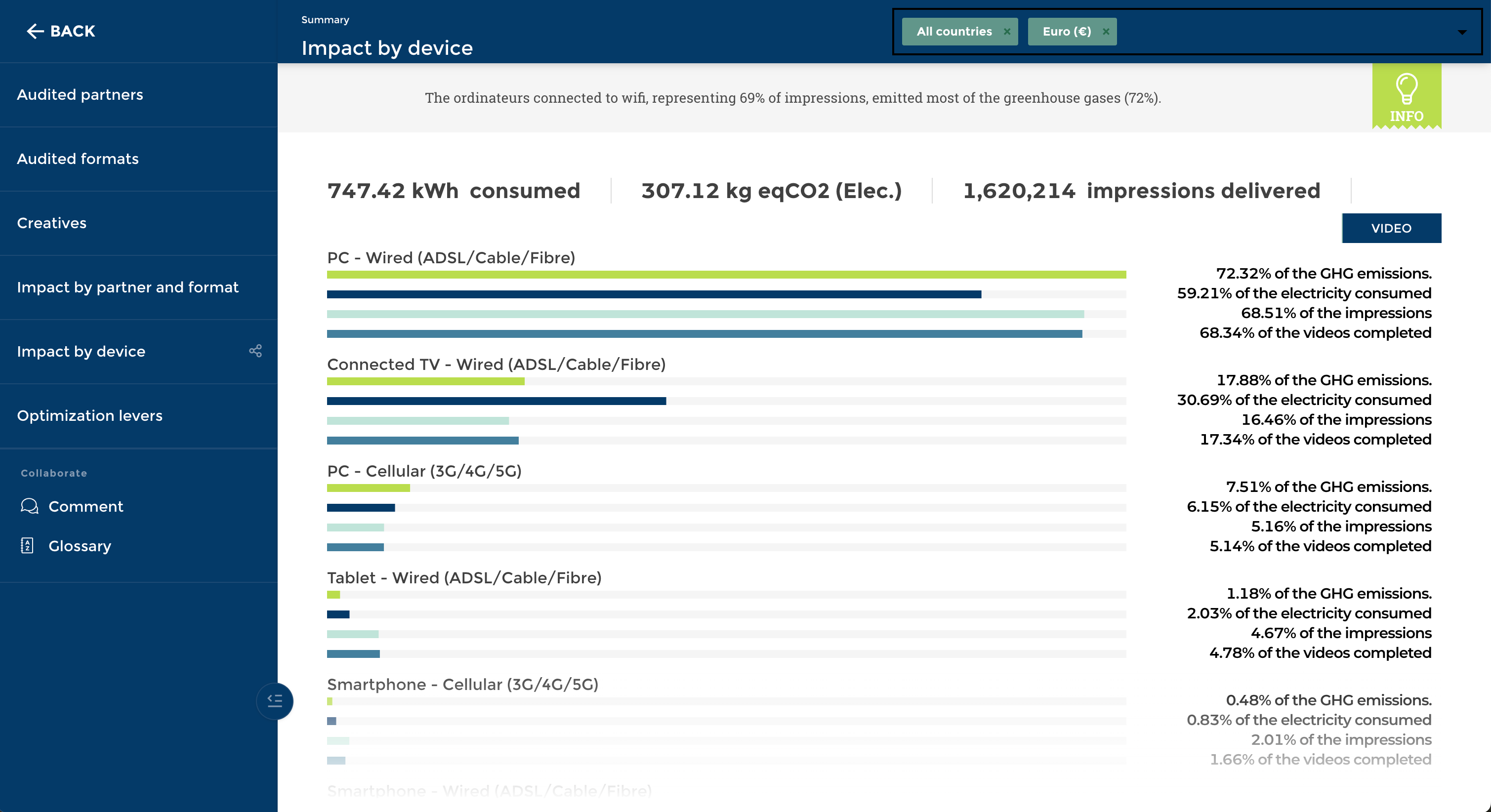Click the BACK button text
1491x812 pixels.
[x=72, y=31]
